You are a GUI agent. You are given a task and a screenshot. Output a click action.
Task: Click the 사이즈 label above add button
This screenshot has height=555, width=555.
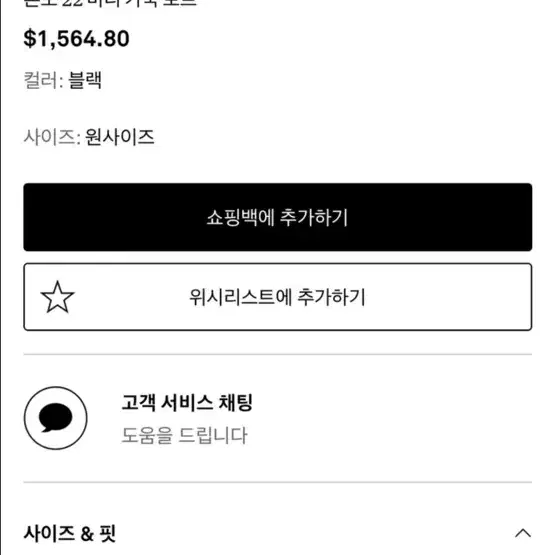(49, 137)
